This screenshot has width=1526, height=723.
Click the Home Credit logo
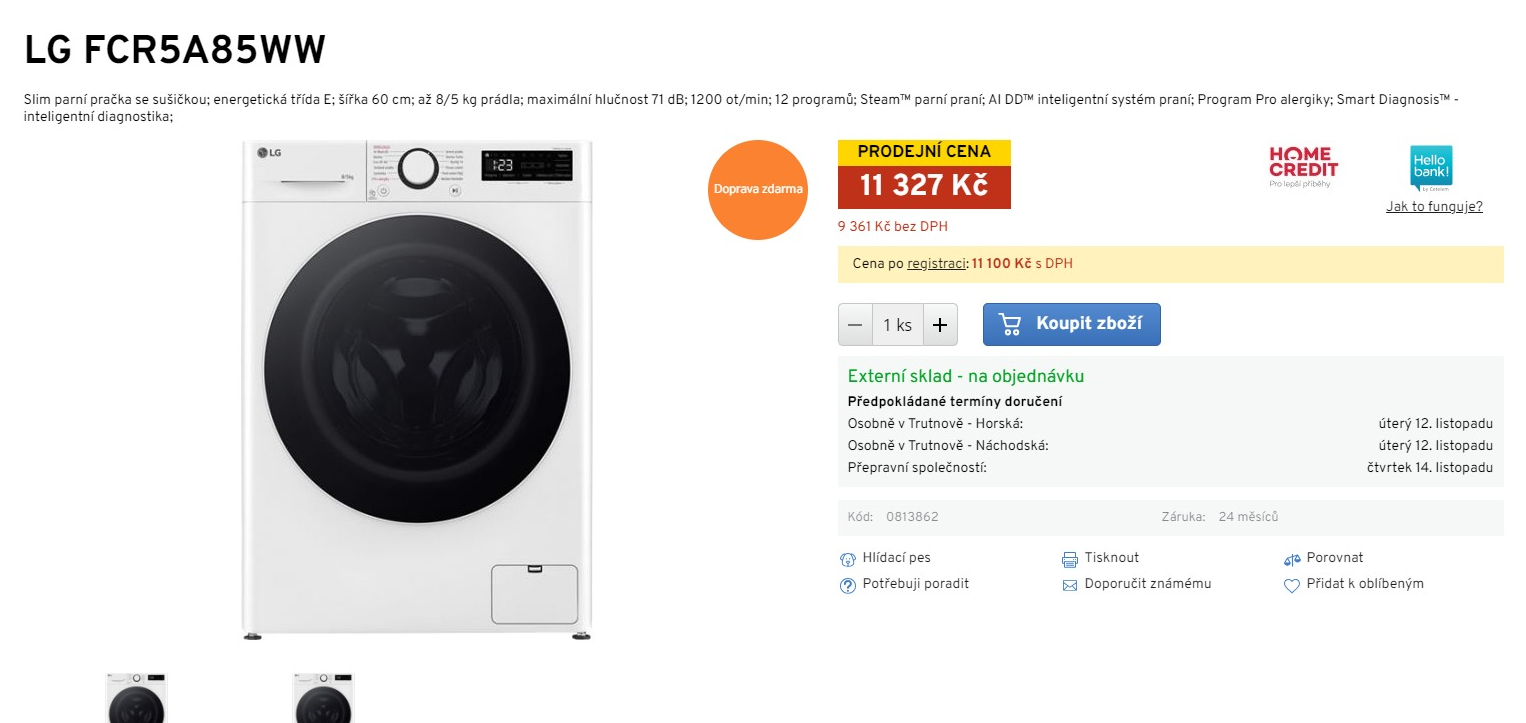pos(1303,167)
